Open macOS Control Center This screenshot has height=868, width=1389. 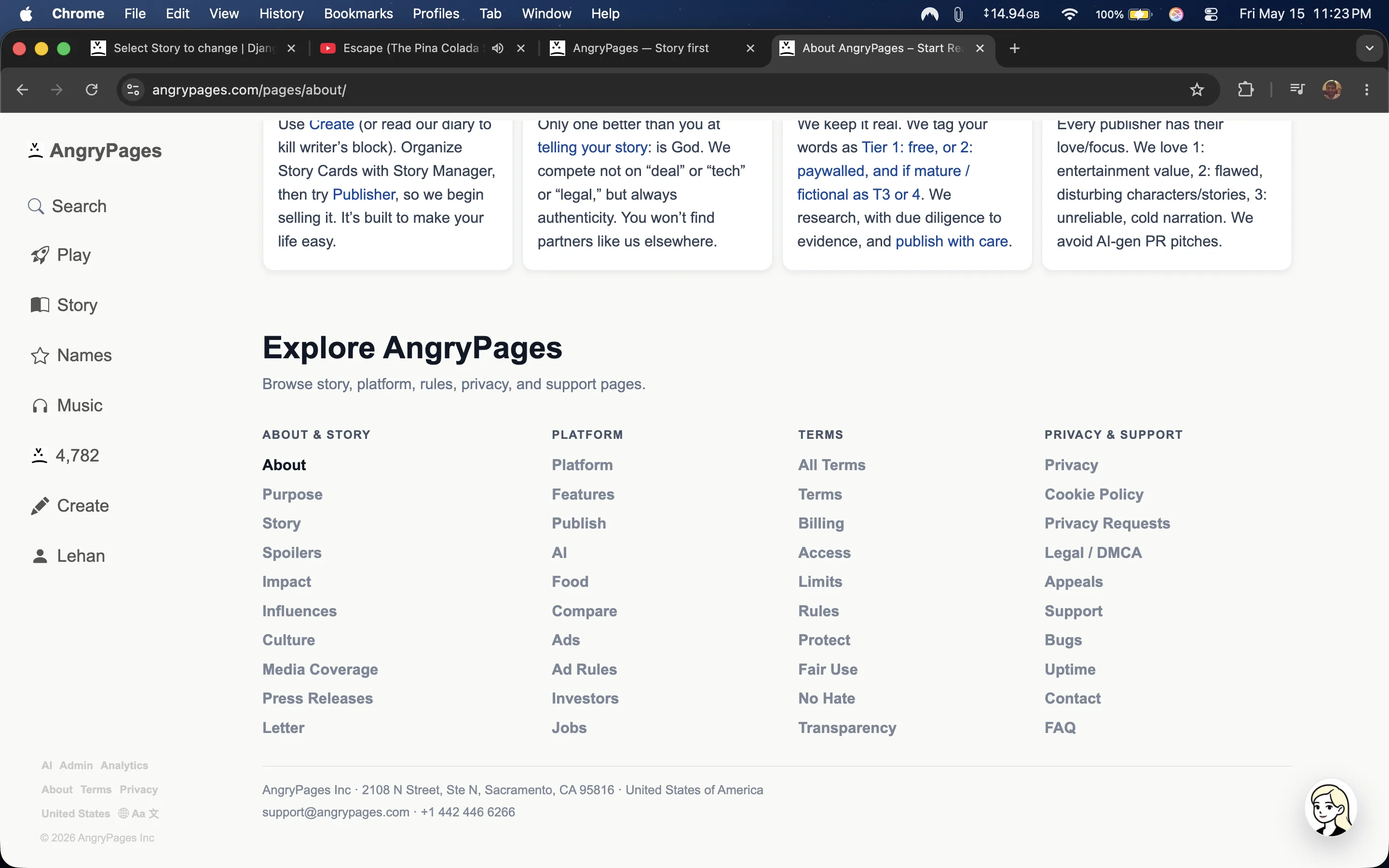click(1211, 14)
